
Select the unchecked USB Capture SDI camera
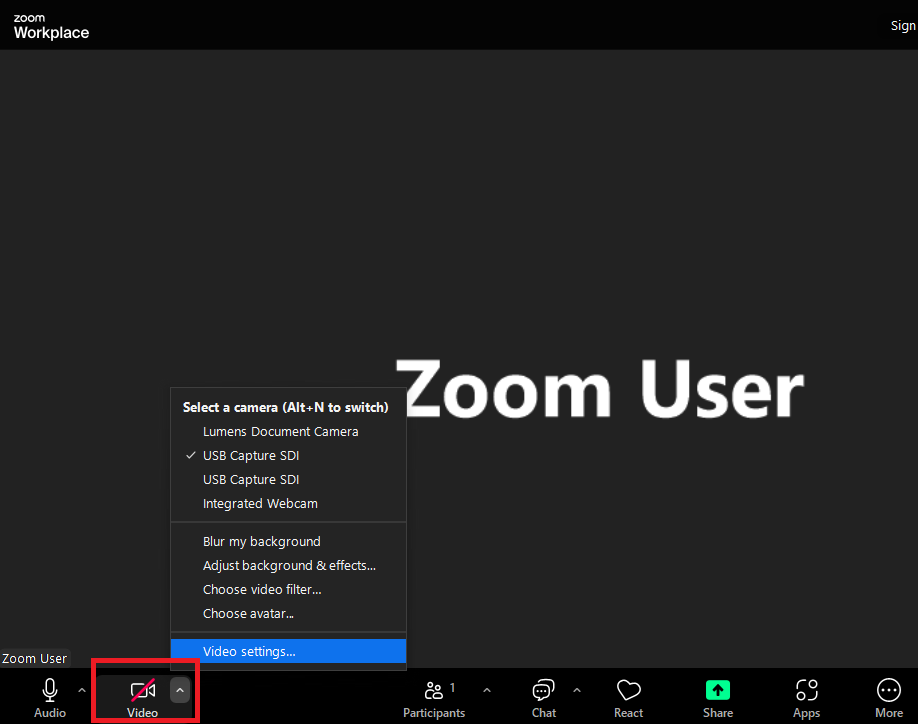pyautogui.click(x=251, y=480)
